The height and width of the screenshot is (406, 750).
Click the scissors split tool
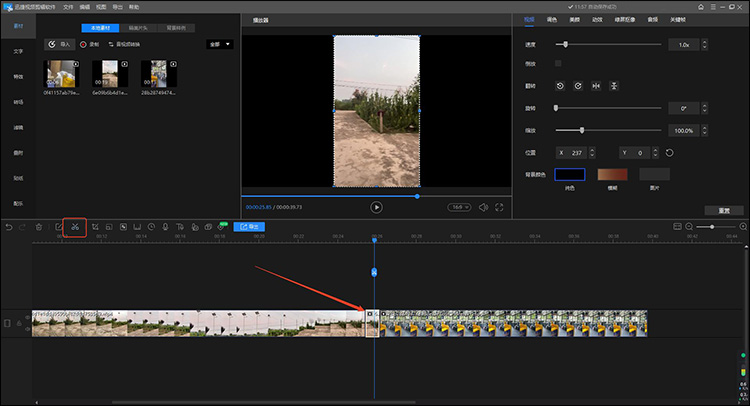[75, 227]
